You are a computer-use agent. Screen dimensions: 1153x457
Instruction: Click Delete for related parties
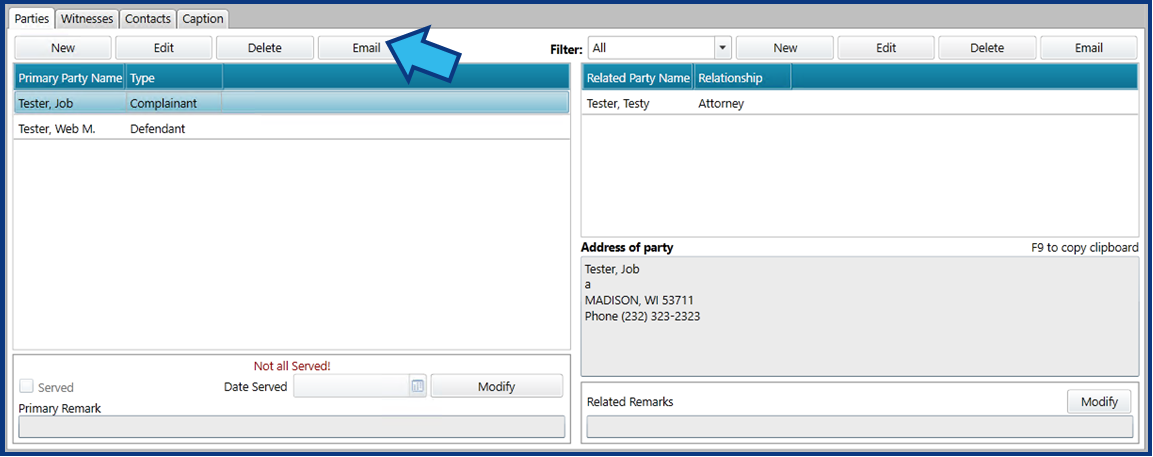(x=987, y=48)
